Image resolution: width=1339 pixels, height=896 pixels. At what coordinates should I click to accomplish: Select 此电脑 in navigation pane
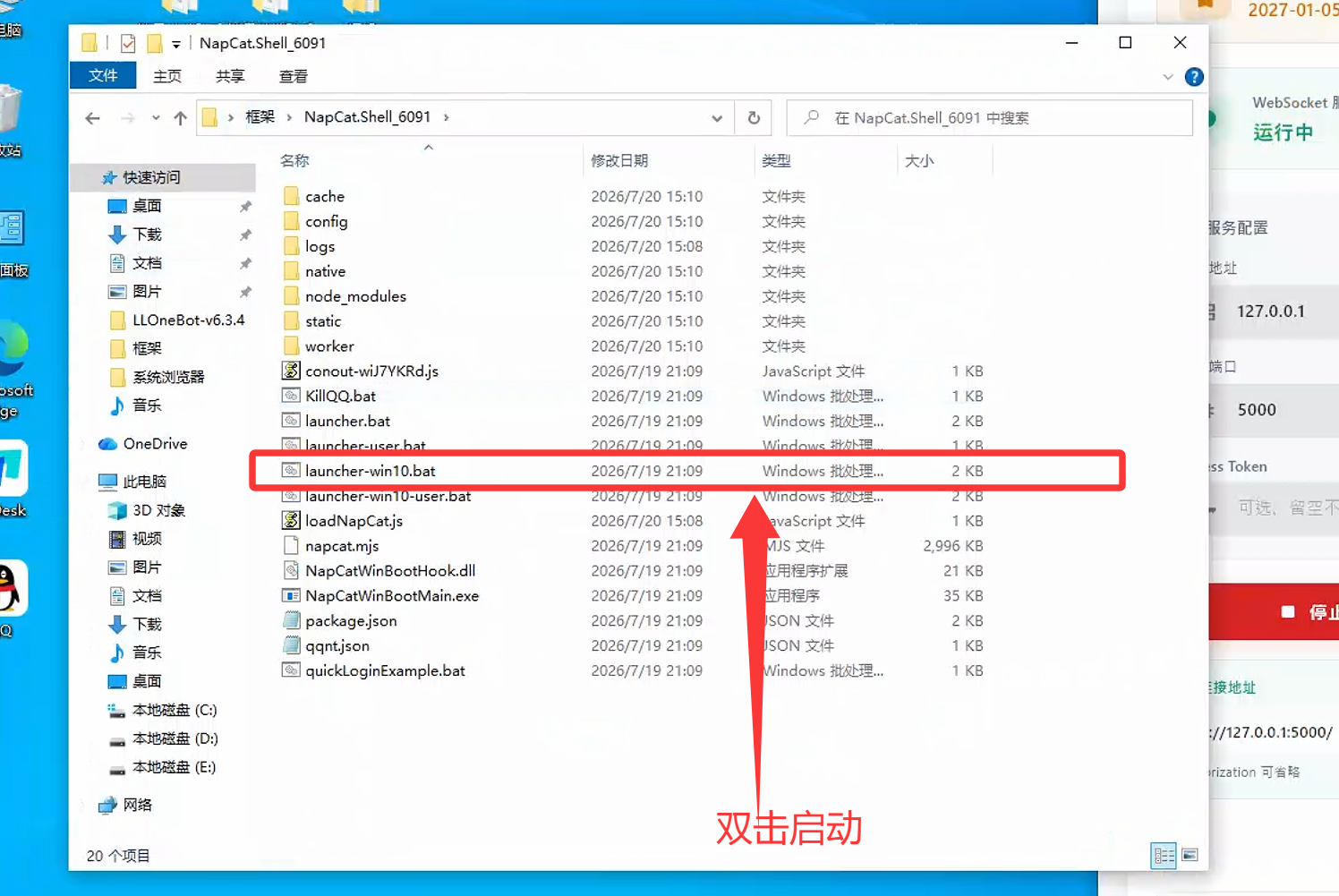point(133,482)
